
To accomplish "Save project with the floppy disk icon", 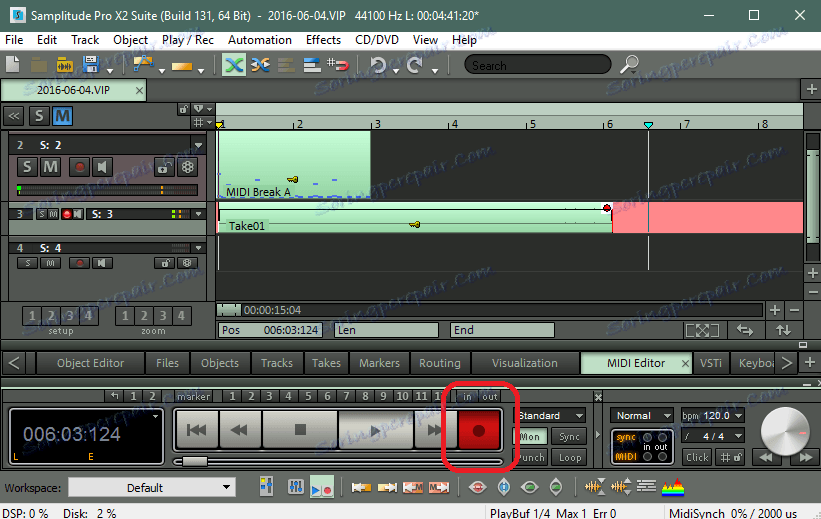I will coord(91,65).
